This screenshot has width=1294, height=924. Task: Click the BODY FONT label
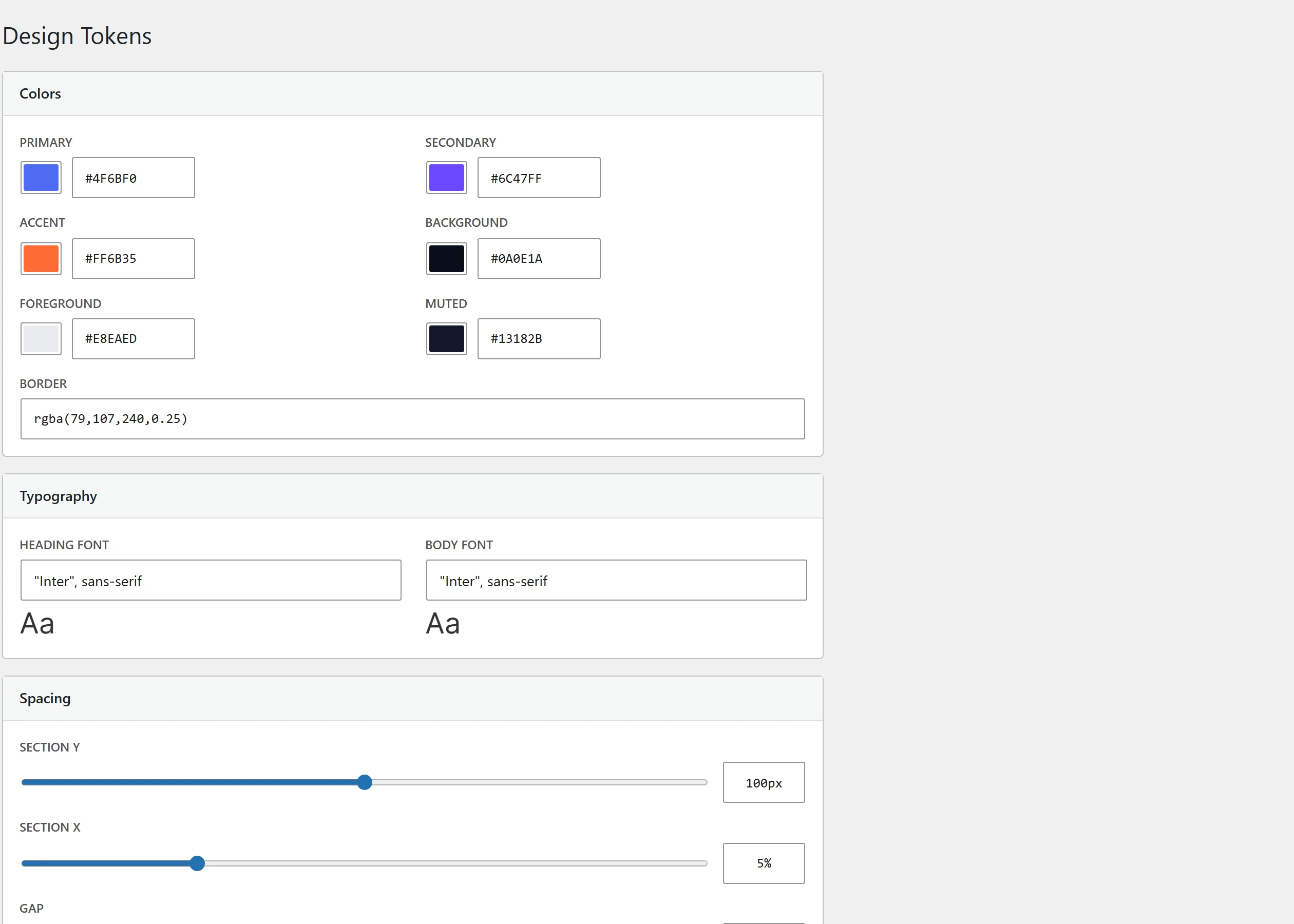point(459,545)
